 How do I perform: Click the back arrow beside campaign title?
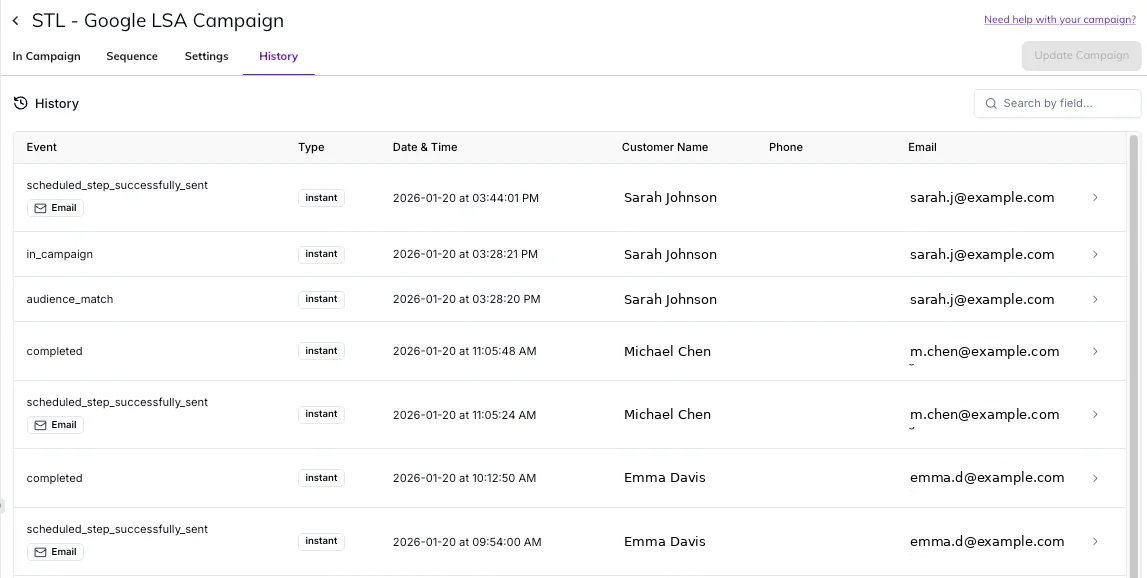pos(15,21)
